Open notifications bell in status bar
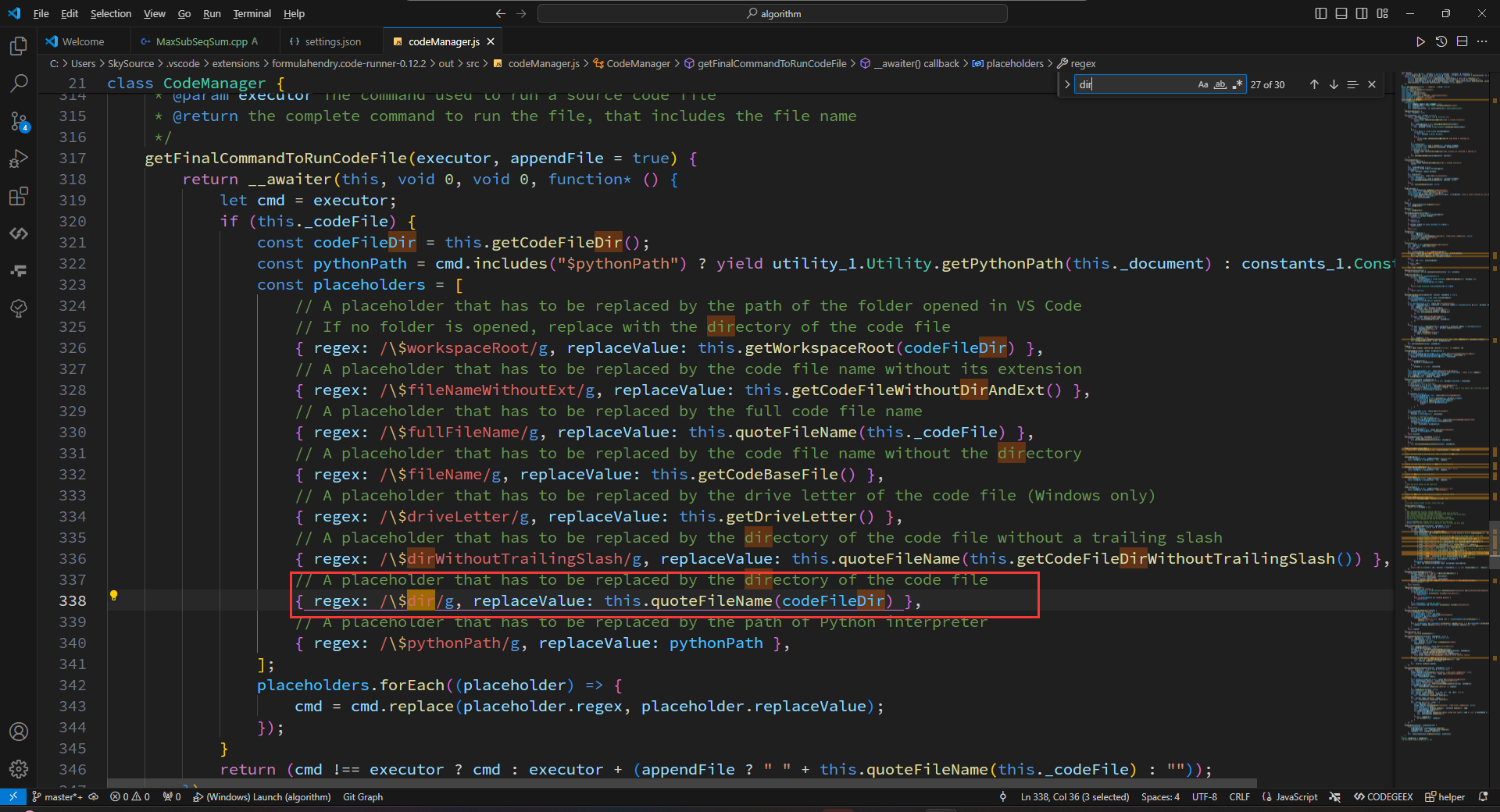Screen dimensions: 1500x812 pos(1483,797)
